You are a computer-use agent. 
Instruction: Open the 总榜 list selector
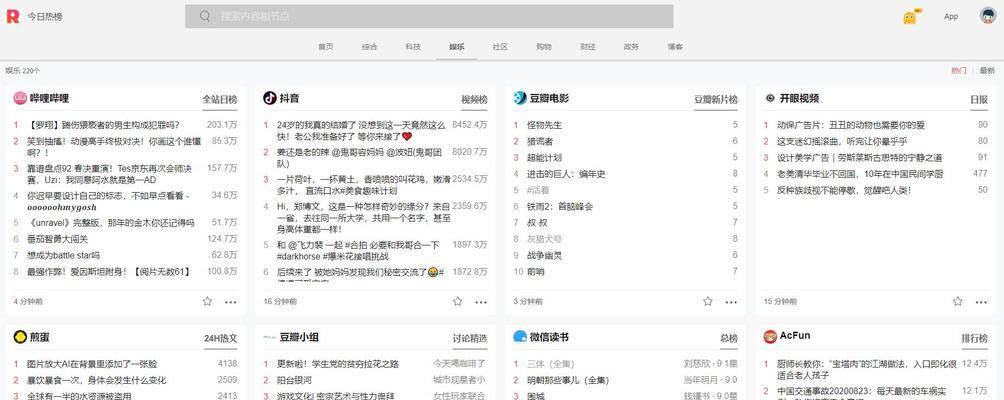pos(729,338)
